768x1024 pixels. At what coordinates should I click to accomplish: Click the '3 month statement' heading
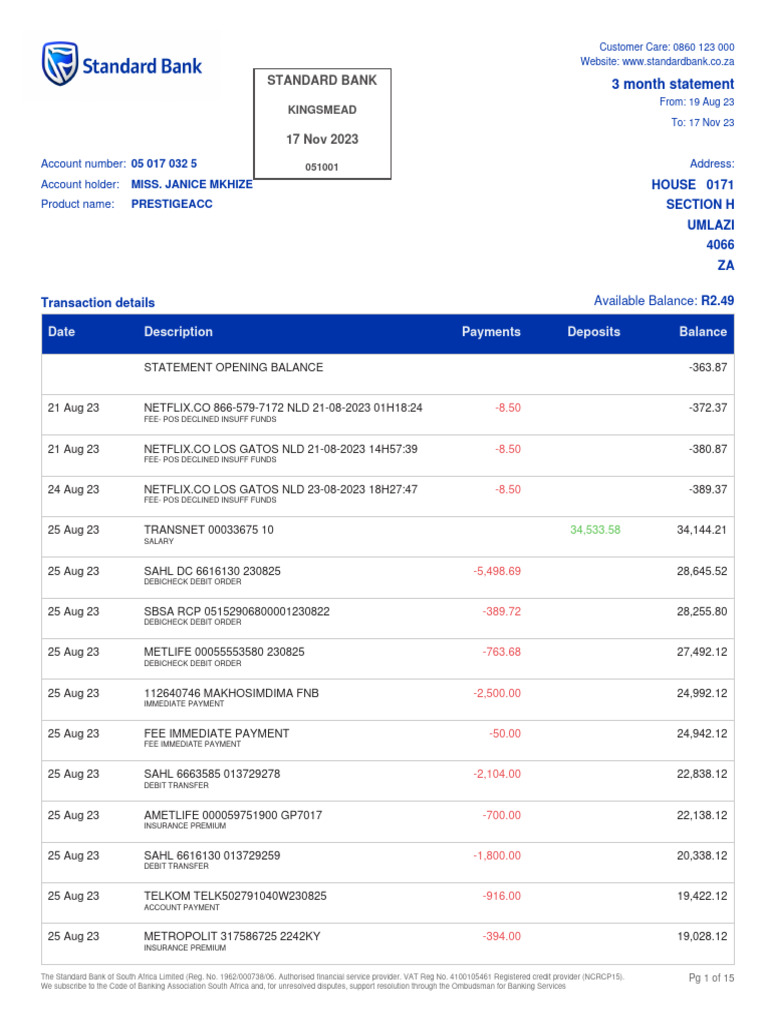[673, 84]
